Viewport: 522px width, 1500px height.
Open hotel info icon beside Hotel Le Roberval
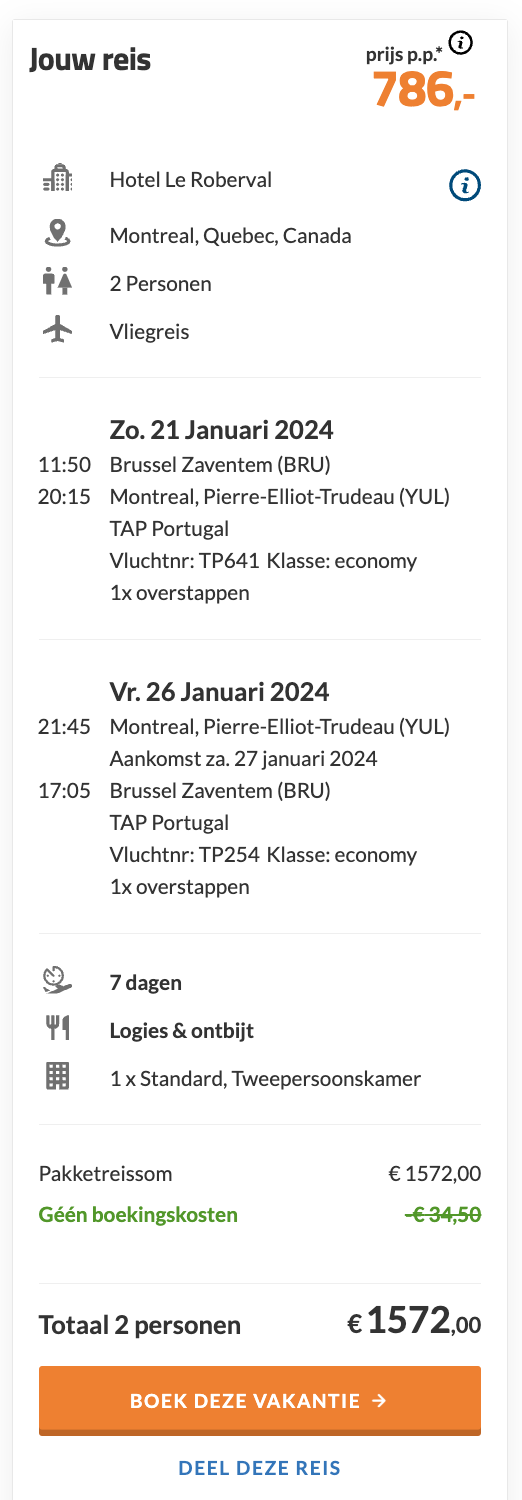click(465, 185)
